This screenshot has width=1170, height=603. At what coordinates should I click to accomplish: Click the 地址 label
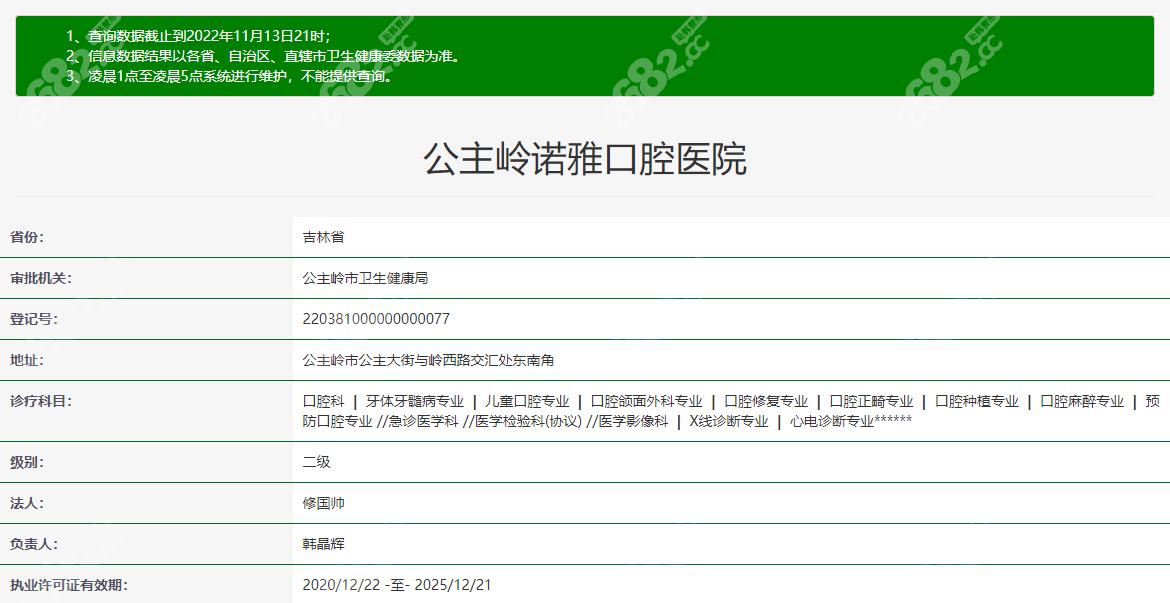point(27,360)
